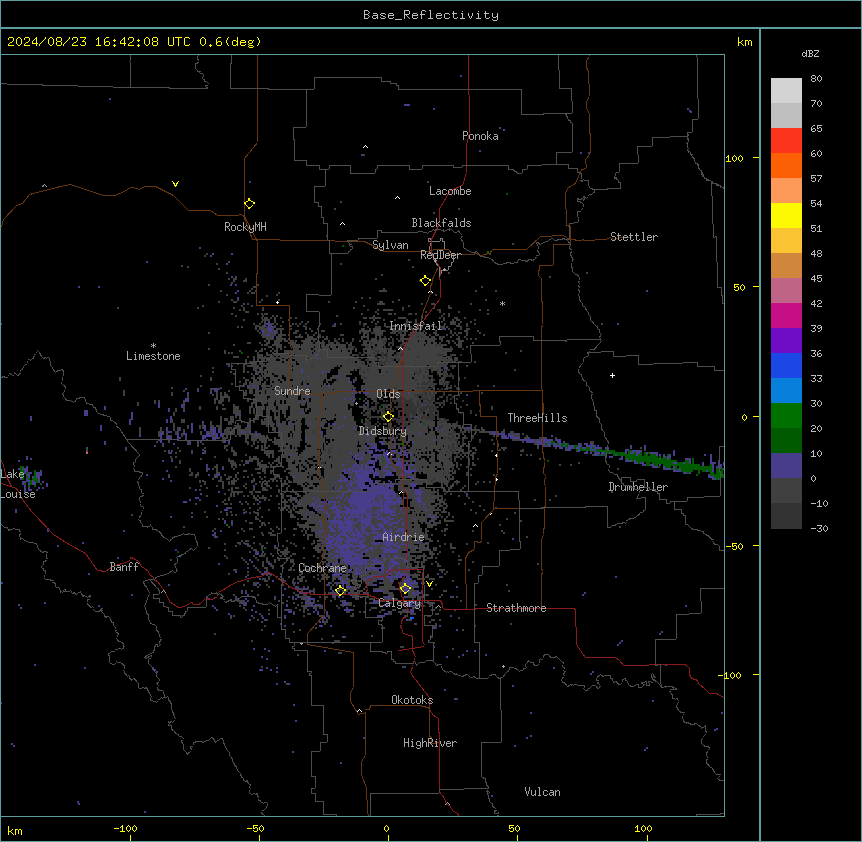Click the light blue swatch between 33 and 30
Viewport: 862px width, 842px height.
coord(786,390)
